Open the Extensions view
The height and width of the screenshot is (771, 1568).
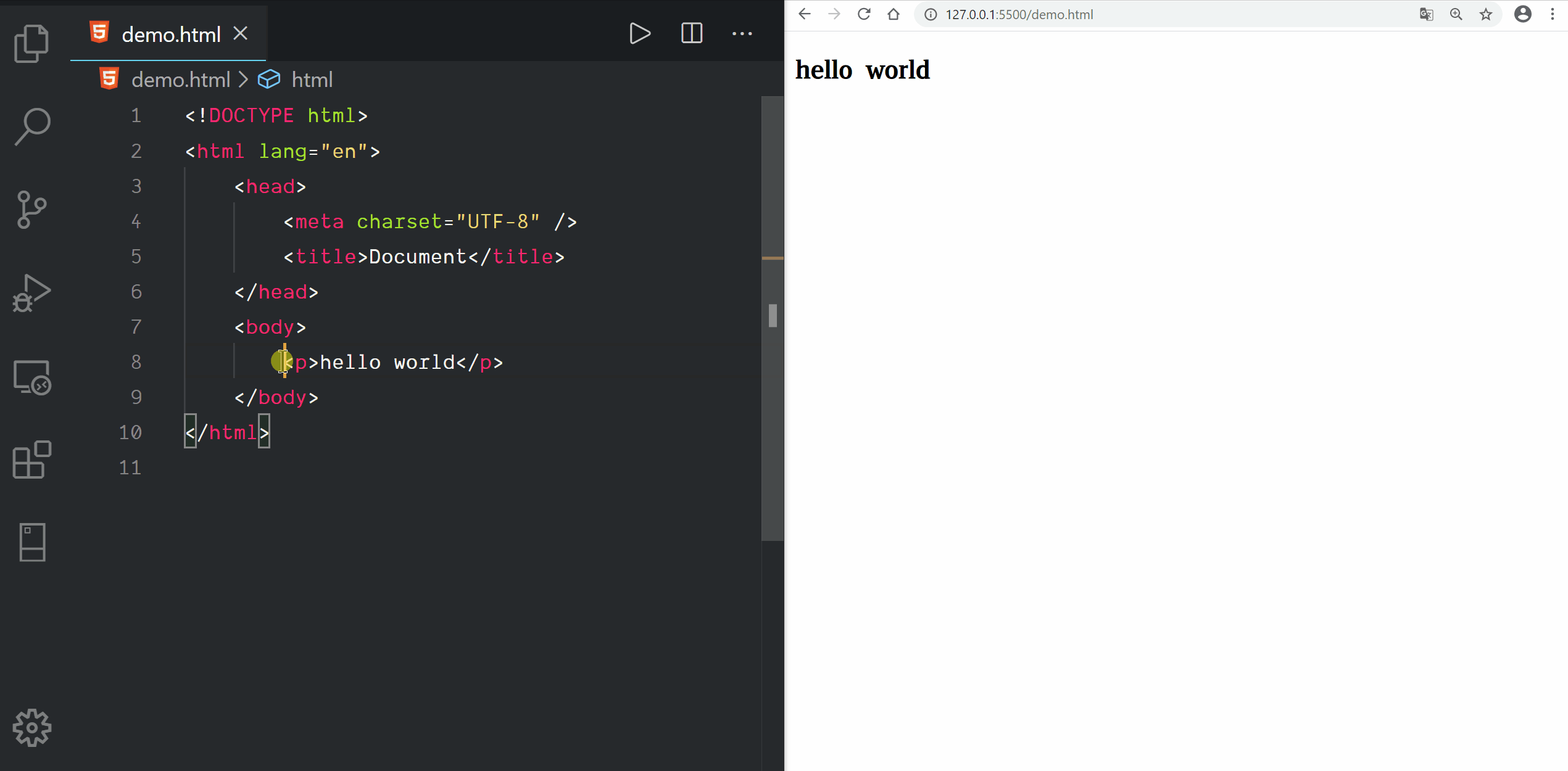point(31,460)
